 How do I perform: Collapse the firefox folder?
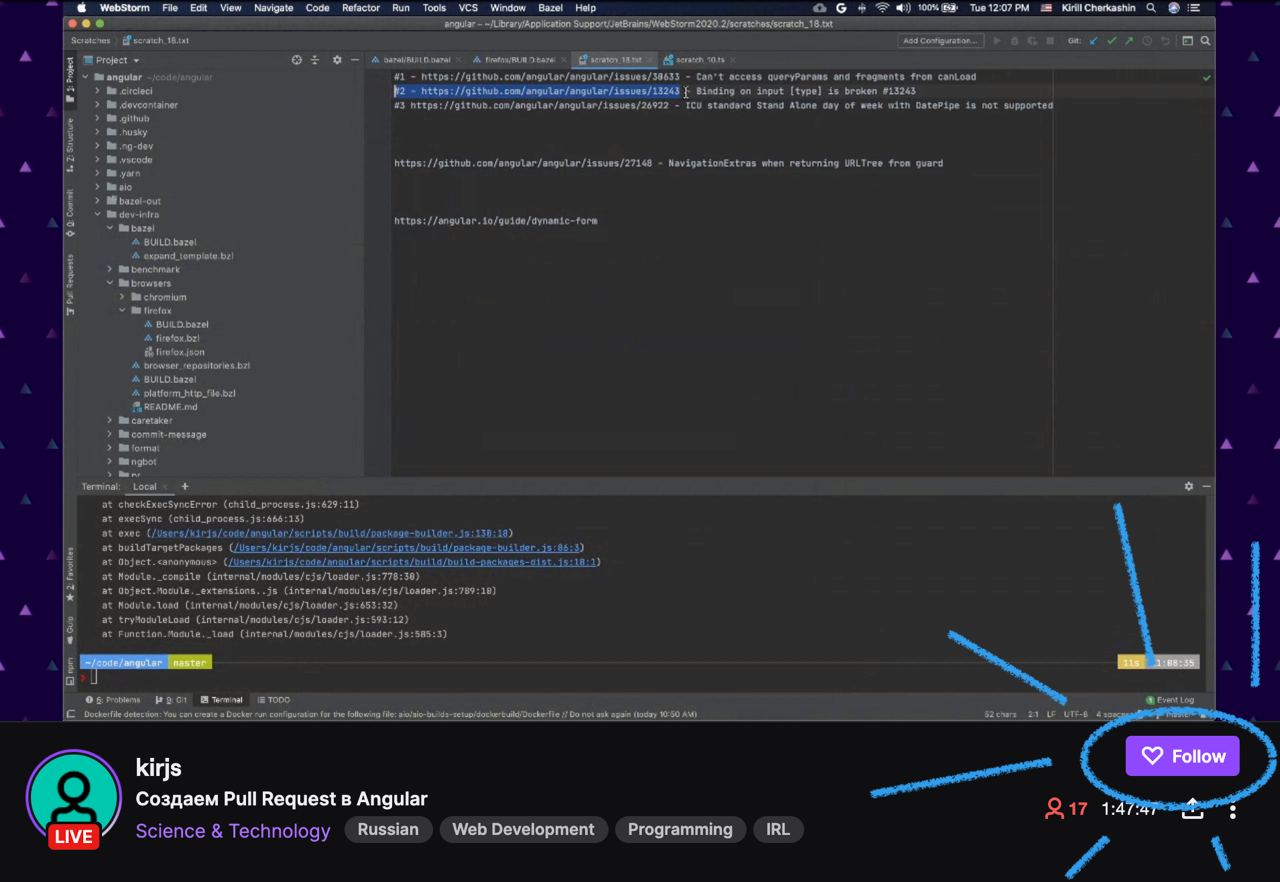pos(123,311)
